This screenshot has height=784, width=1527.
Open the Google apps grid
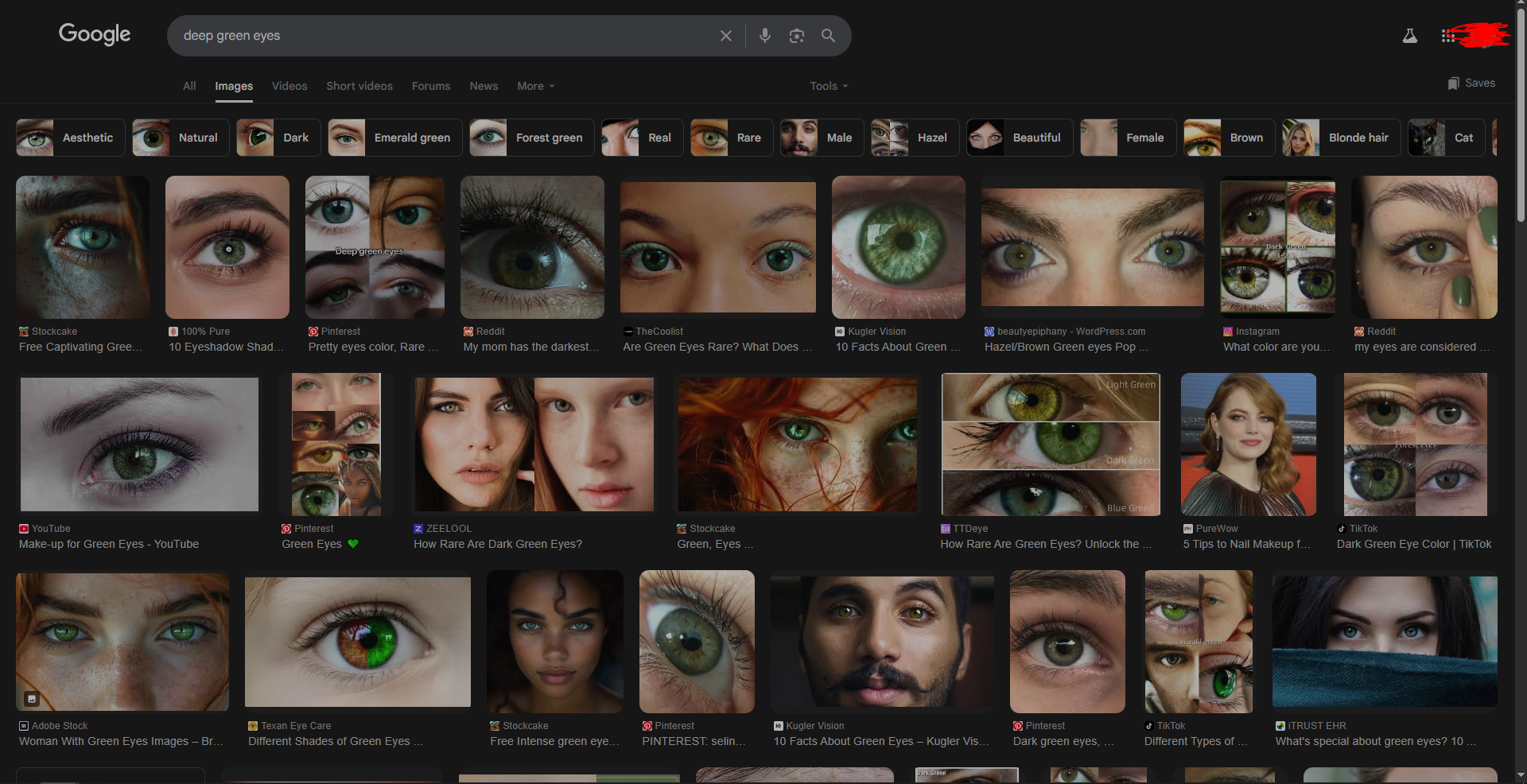coord(1447,36)
